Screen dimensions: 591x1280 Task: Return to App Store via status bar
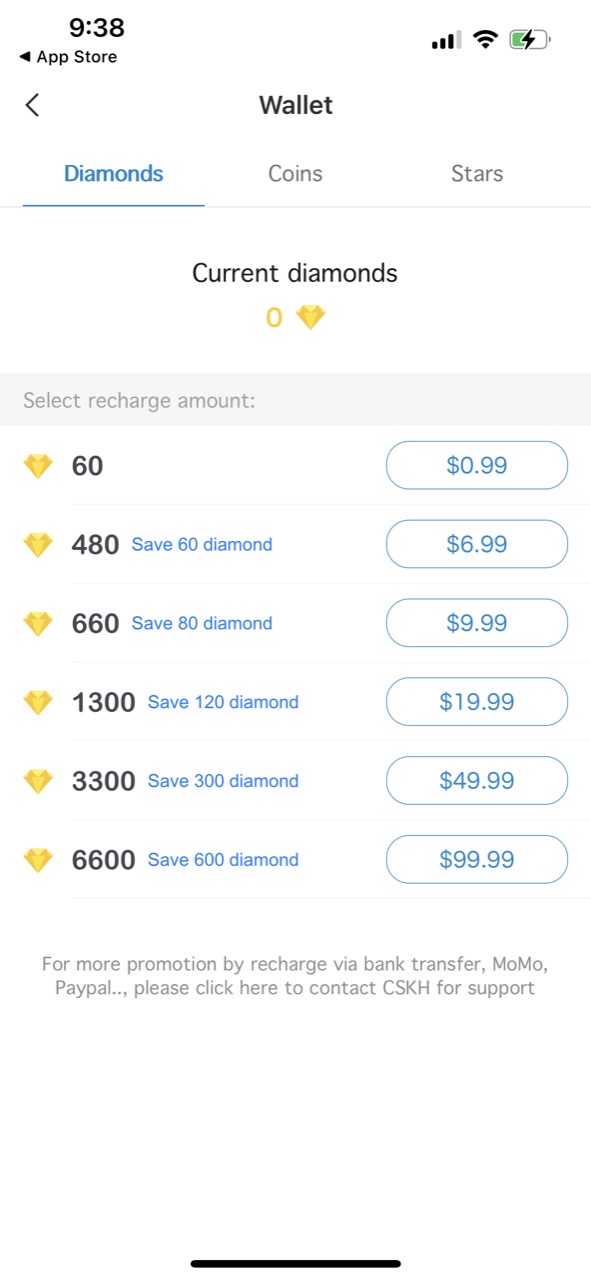(68, 57)
